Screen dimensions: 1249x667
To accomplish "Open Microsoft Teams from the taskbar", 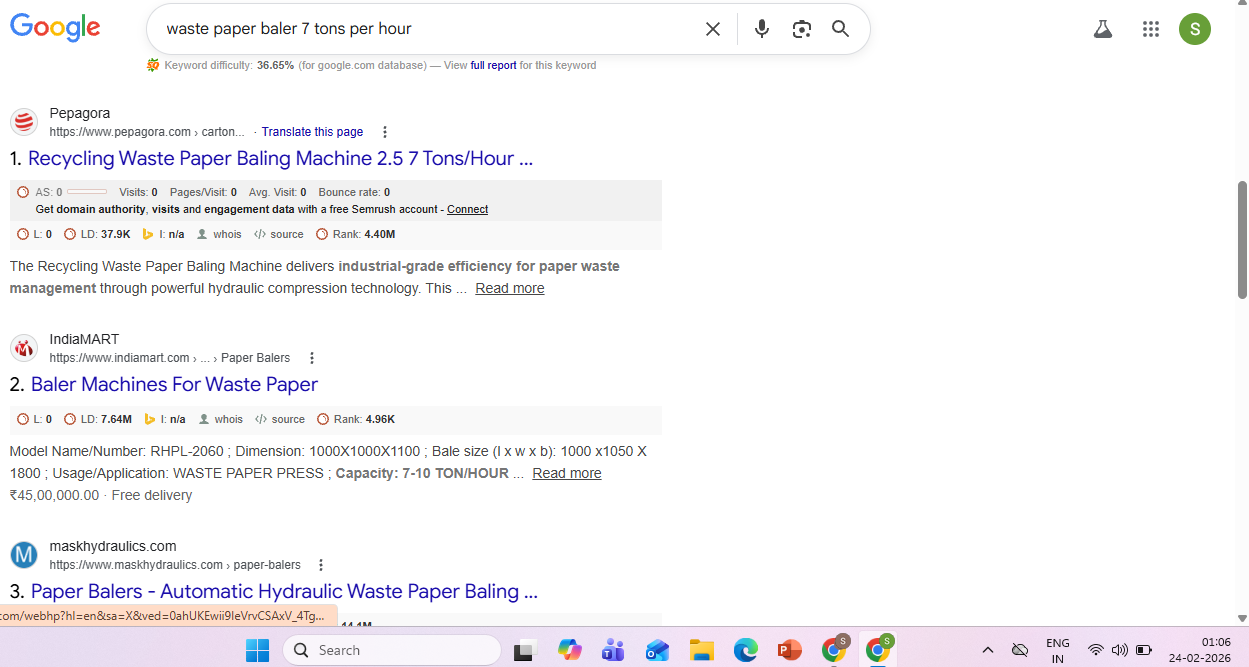I will tap(613, 650).
